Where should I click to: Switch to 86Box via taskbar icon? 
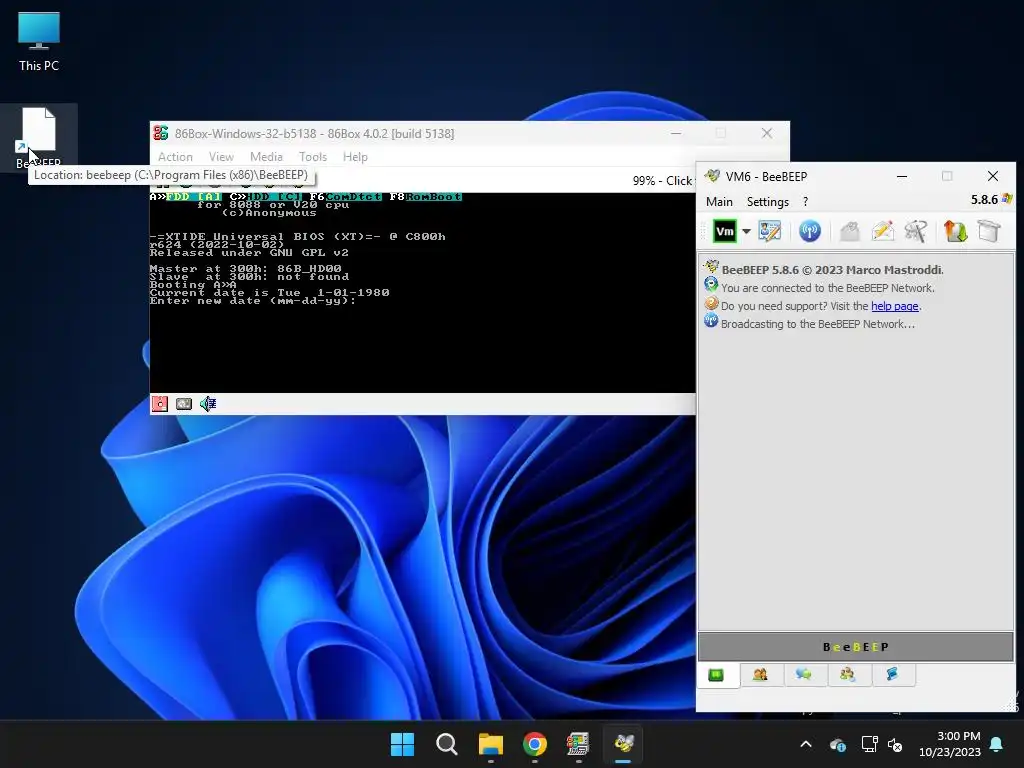[x=579, y=744]
